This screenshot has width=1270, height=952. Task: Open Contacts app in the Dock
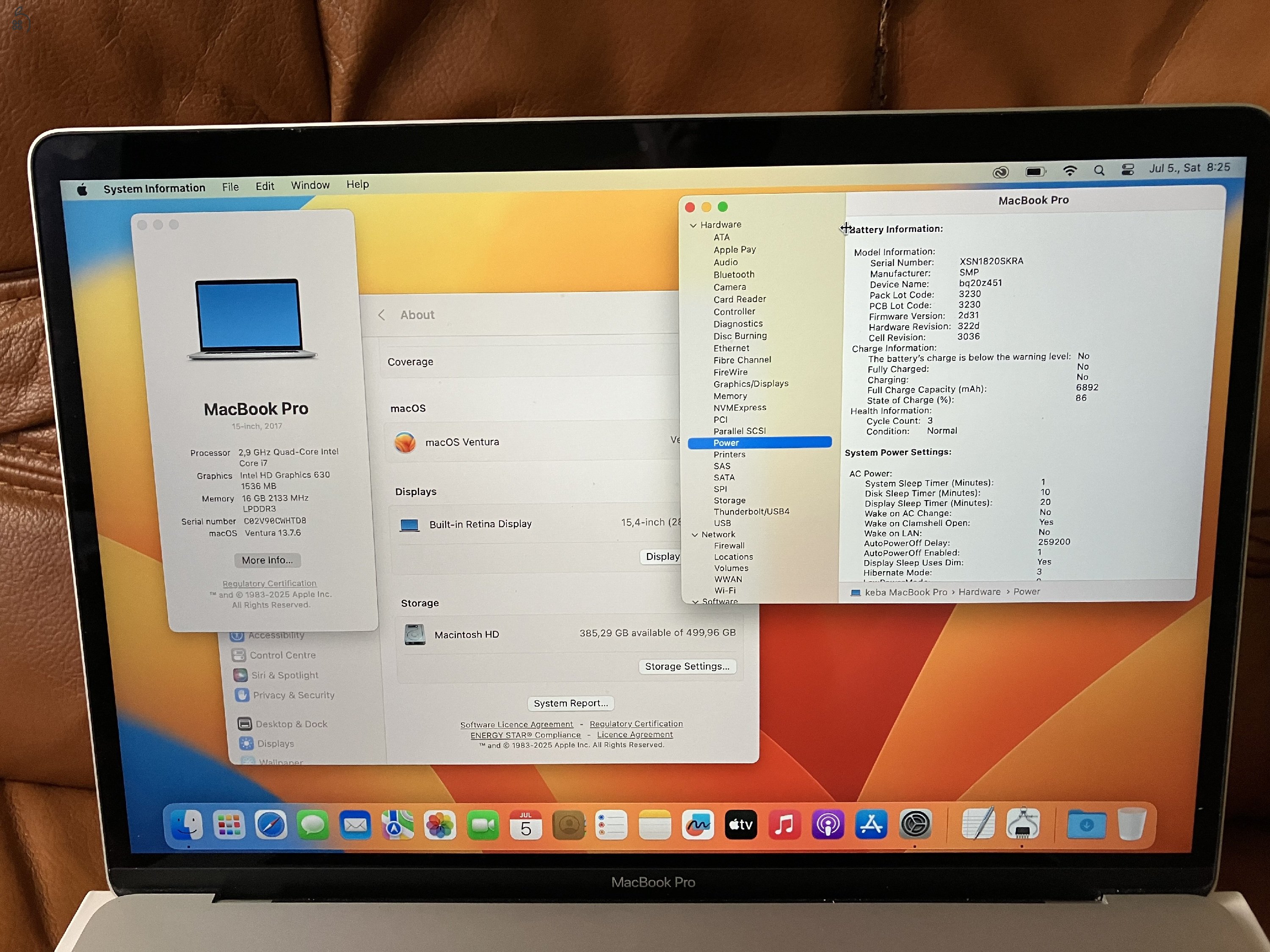(x=569, y=826)
